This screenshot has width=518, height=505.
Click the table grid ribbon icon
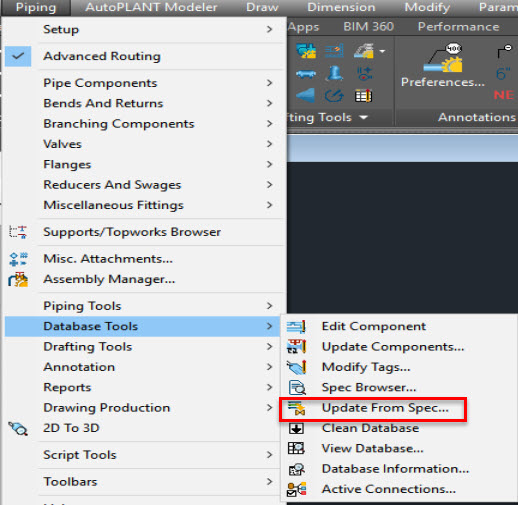363,96
